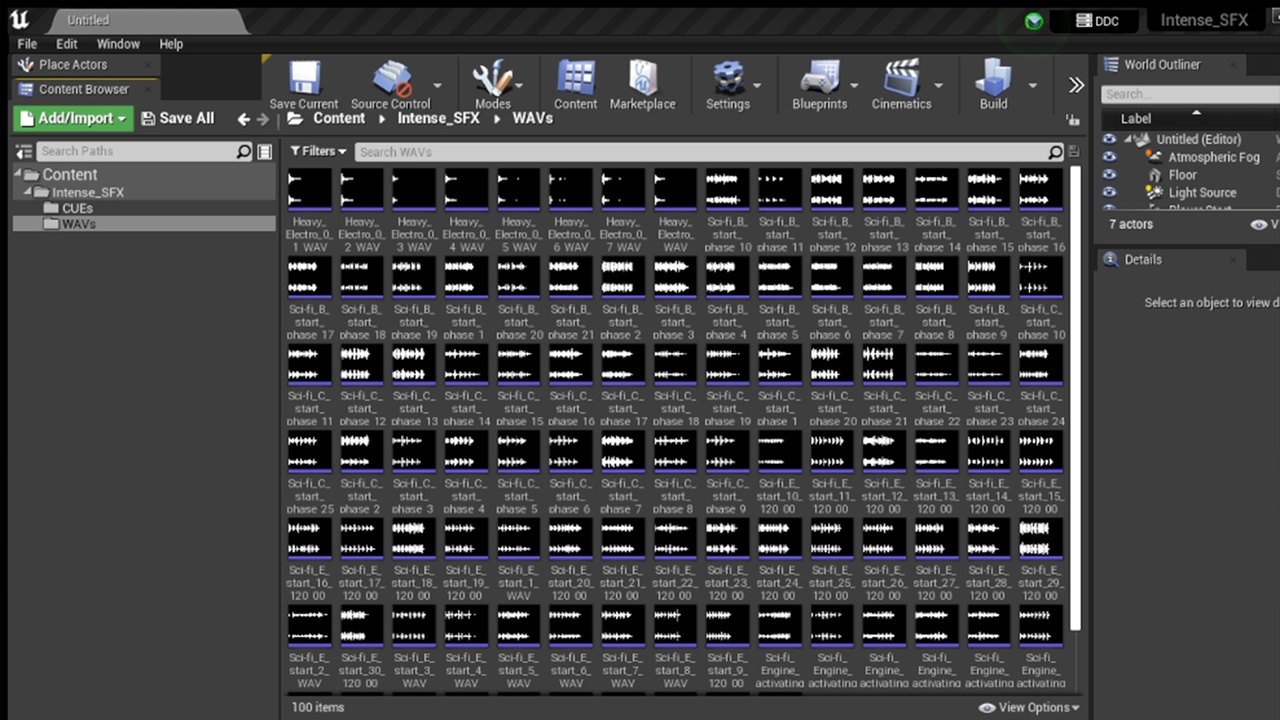Open View Options in the Content Browser
The height and width of the screenshot is (720, 1280).
pos(1029,707)
